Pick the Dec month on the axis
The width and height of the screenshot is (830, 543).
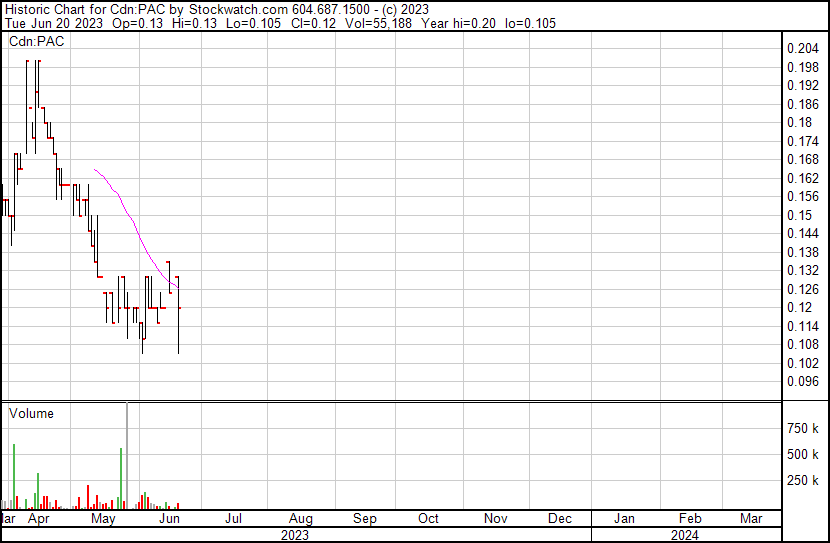(x=560, y=519)
